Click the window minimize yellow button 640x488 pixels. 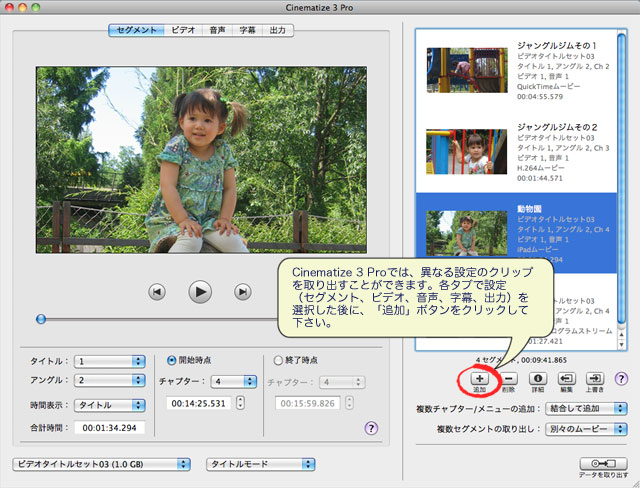(22, 7)
